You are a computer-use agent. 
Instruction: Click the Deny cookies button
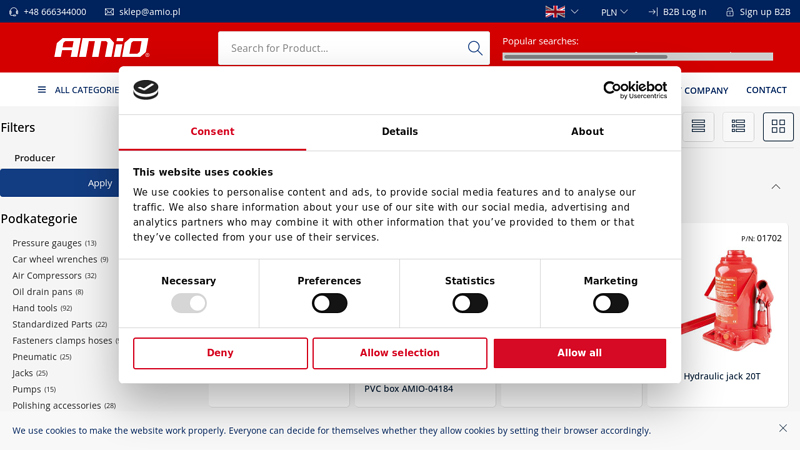pos(220,353)
